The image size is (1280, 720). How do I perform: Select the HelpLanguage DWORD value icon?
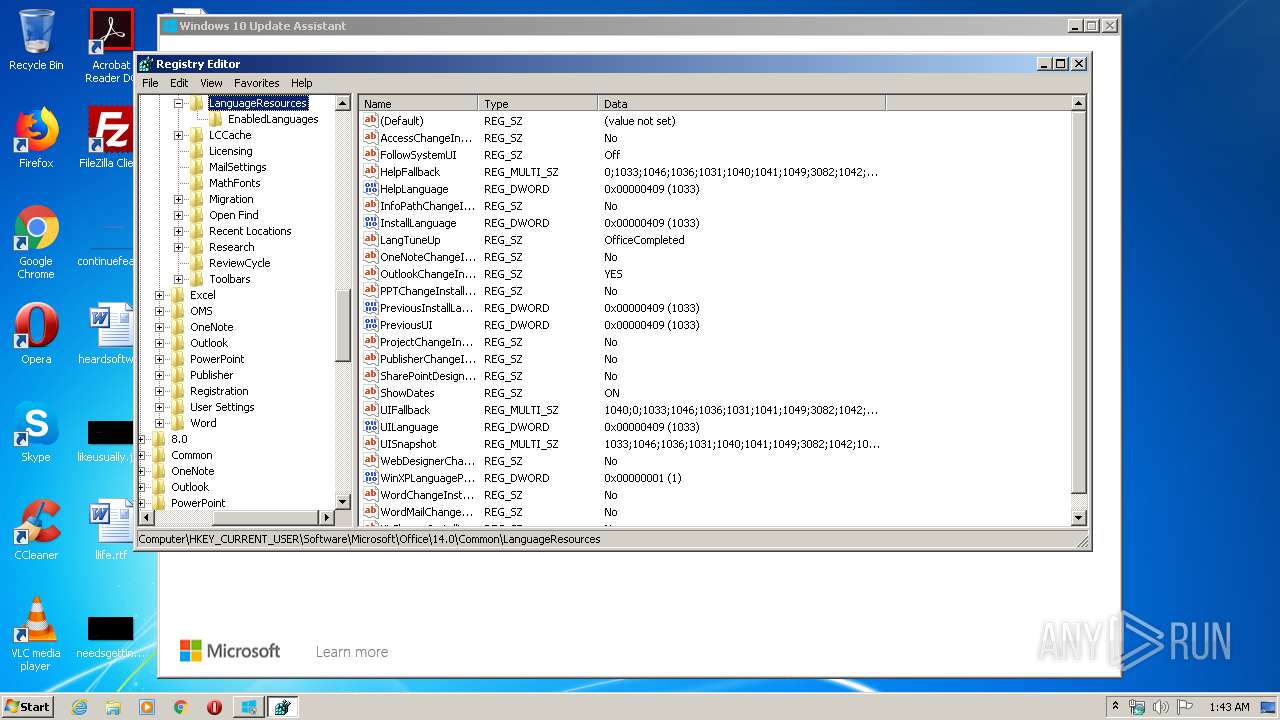[370, 189]
